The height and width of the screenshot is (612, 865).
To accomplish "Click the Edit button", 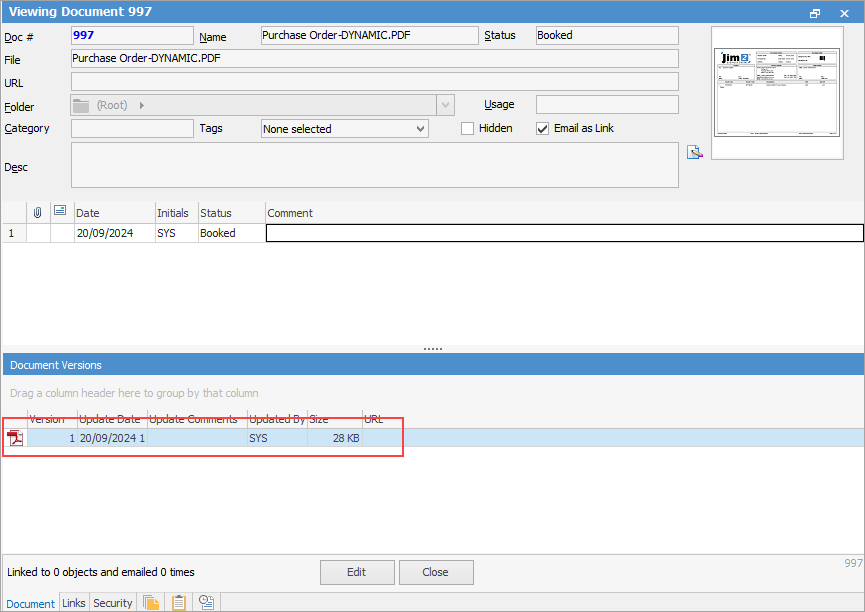I will [x=357, y=572].
